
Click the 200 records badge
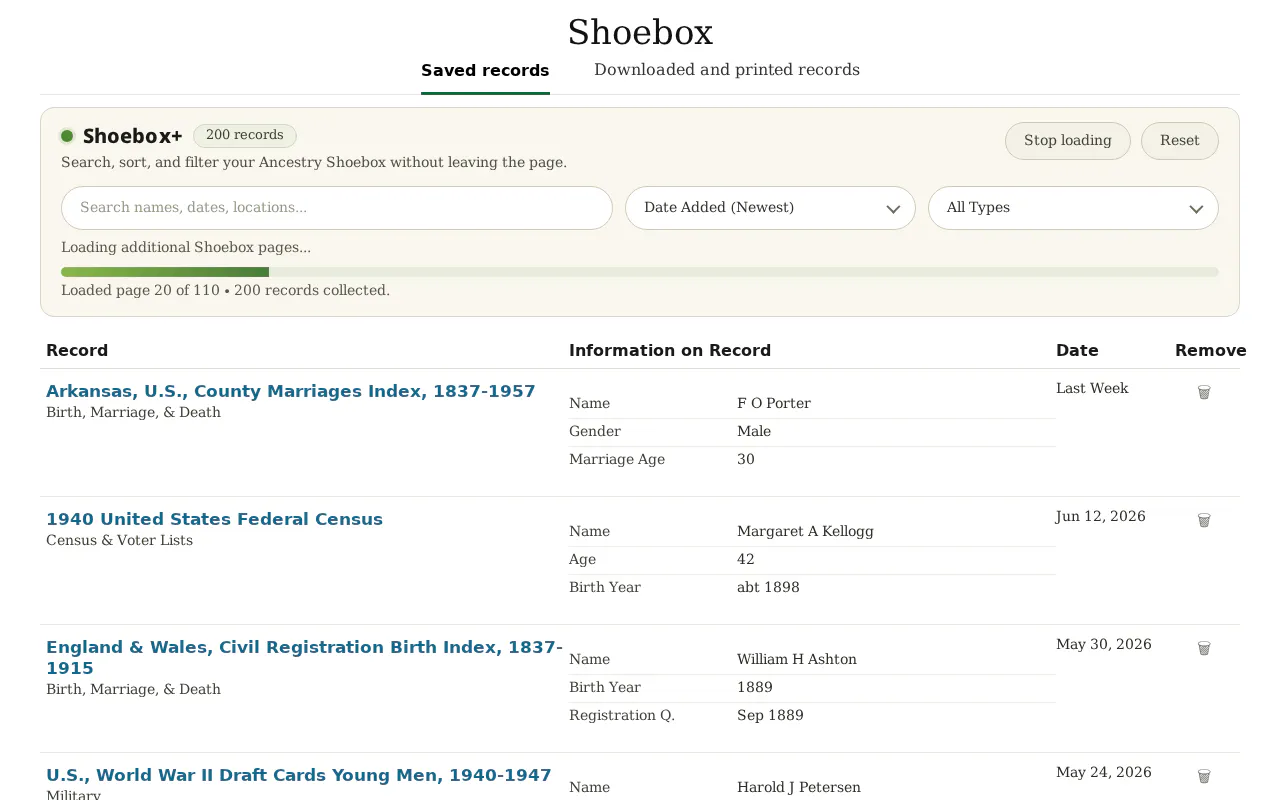245,135
